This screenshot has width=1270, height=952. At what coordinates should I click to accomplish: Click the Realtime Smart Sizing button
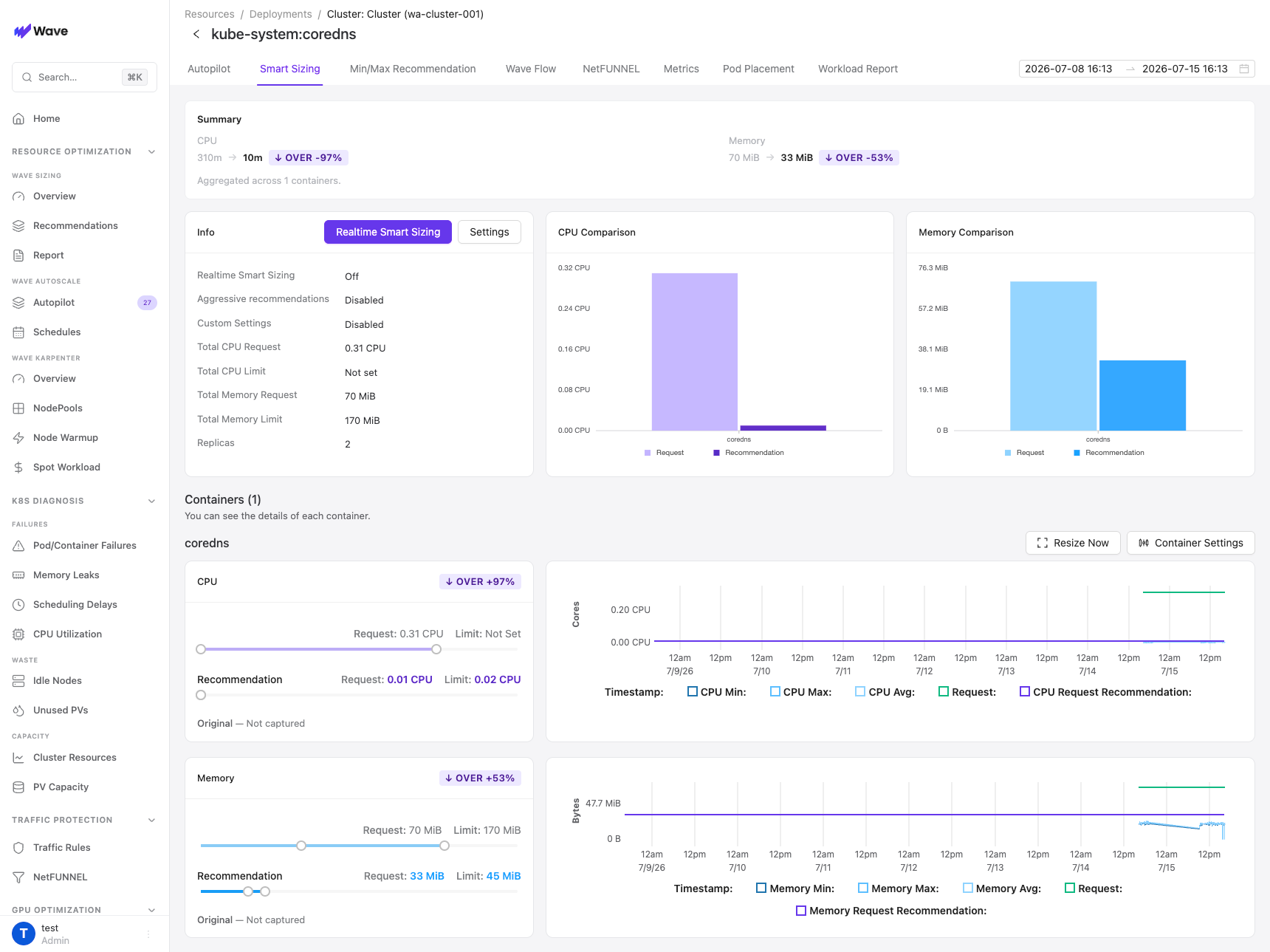(x=388, y=232)
